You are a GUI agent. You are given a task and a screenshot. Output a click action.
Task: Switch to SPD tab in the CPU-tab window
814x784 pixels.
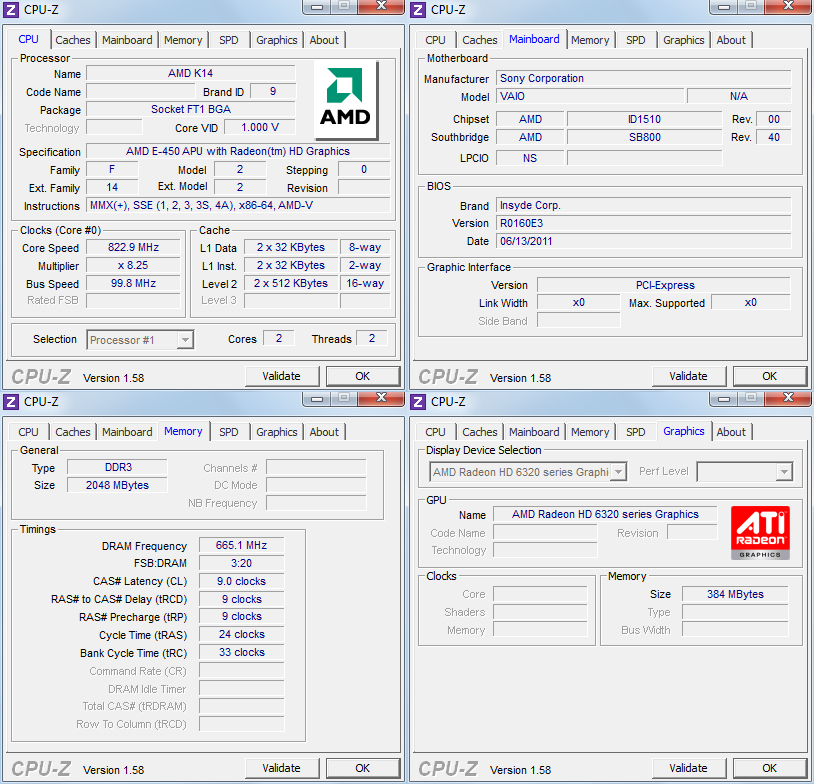pyautogui.click(x=228, y=40)
